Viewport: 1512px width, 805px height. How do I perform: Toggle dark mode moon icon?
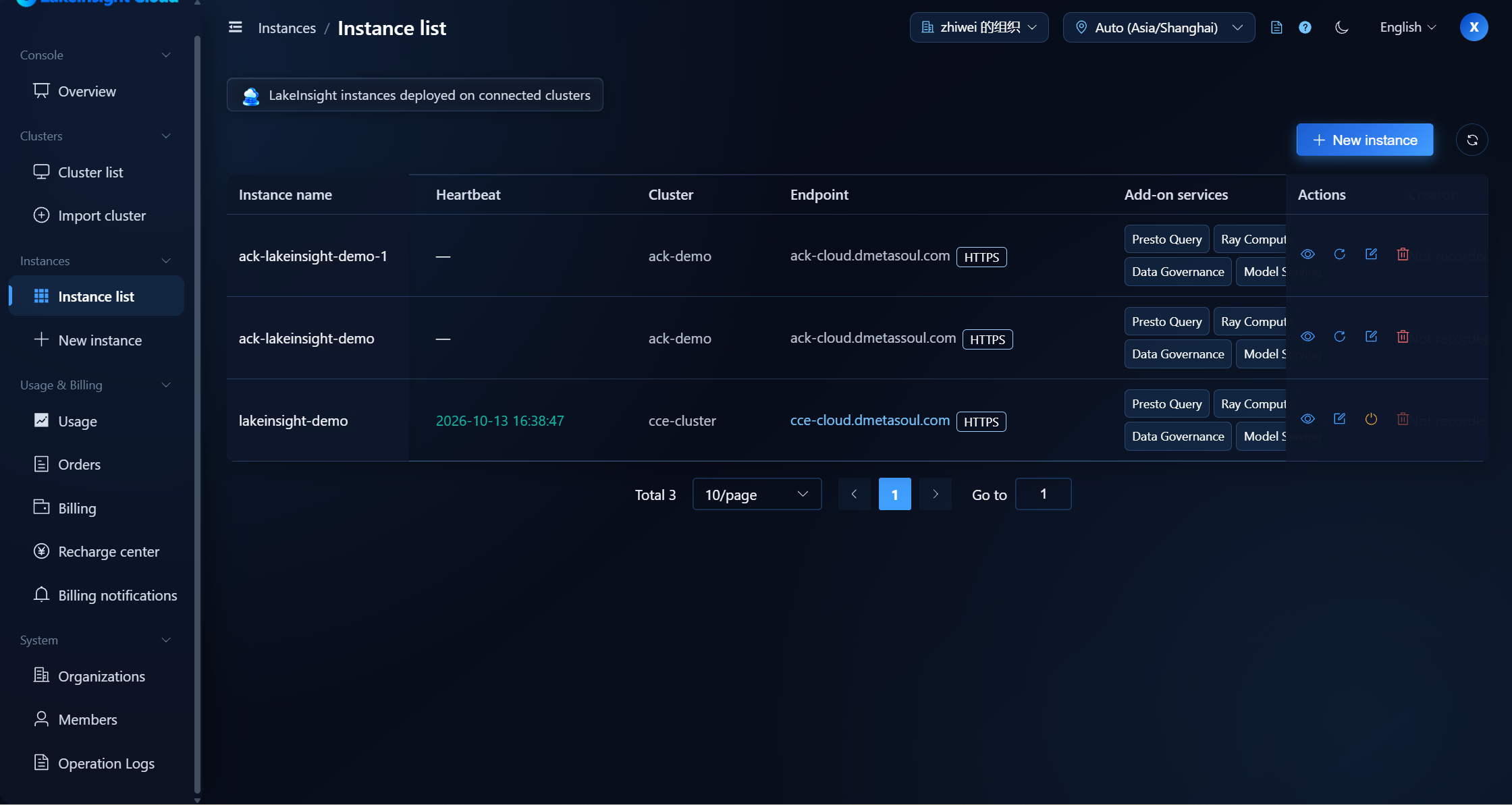1342,28
